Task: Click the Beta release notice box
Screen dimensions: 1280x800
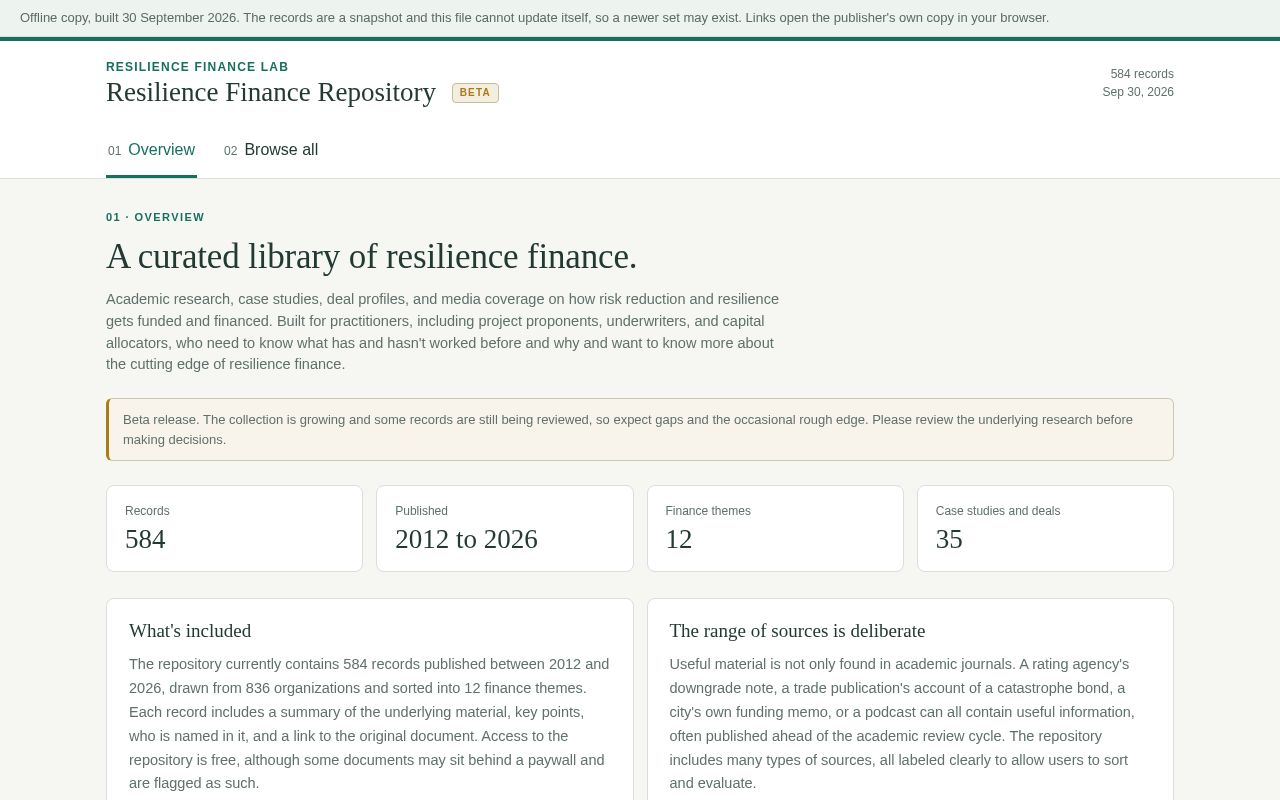Action: 640,430
